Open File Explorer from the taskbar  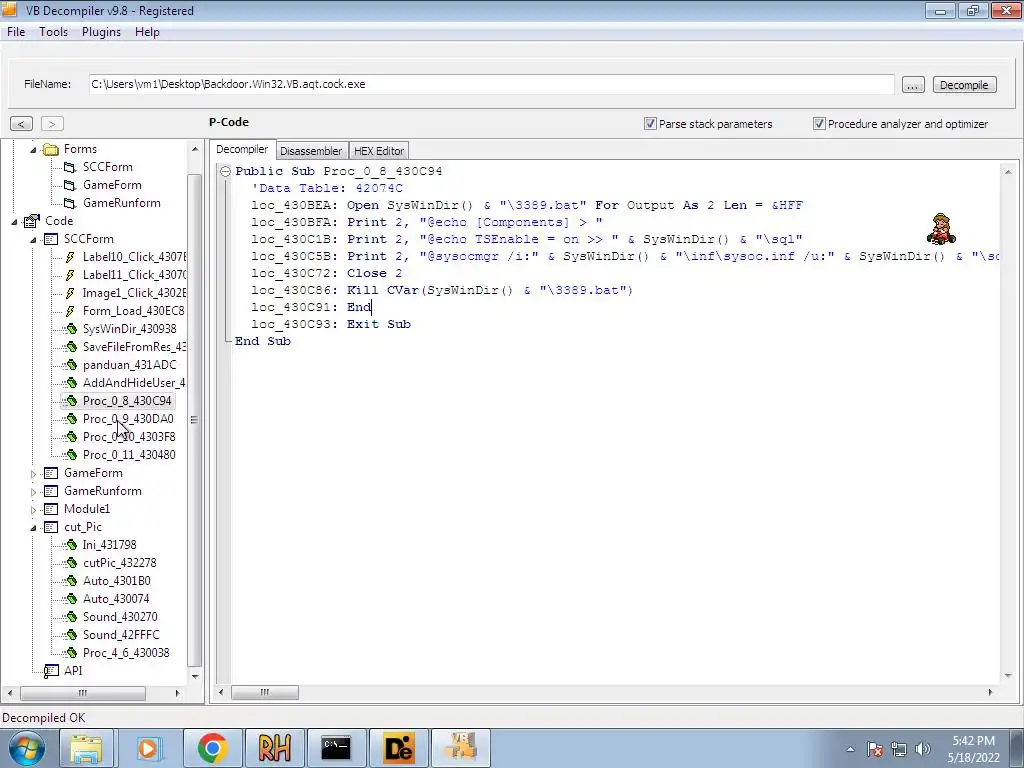point(86,748)
